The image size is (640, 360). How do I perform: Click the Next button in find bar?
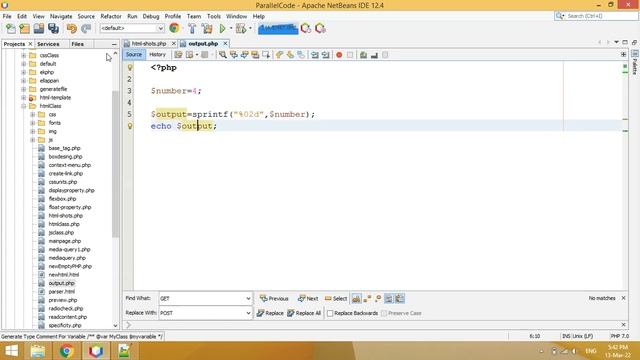click(308, 299)
